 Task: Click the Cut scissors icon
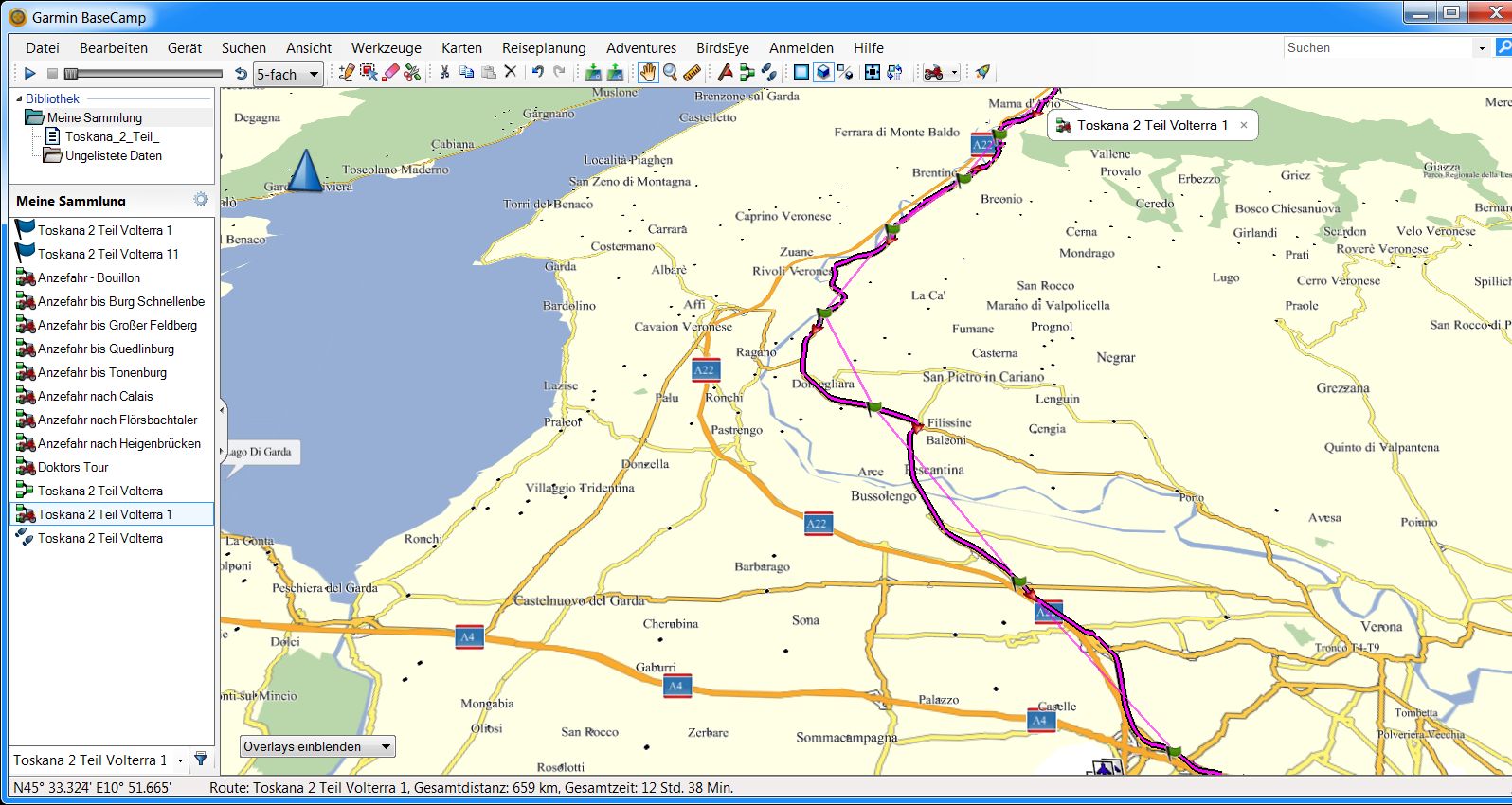444,72
